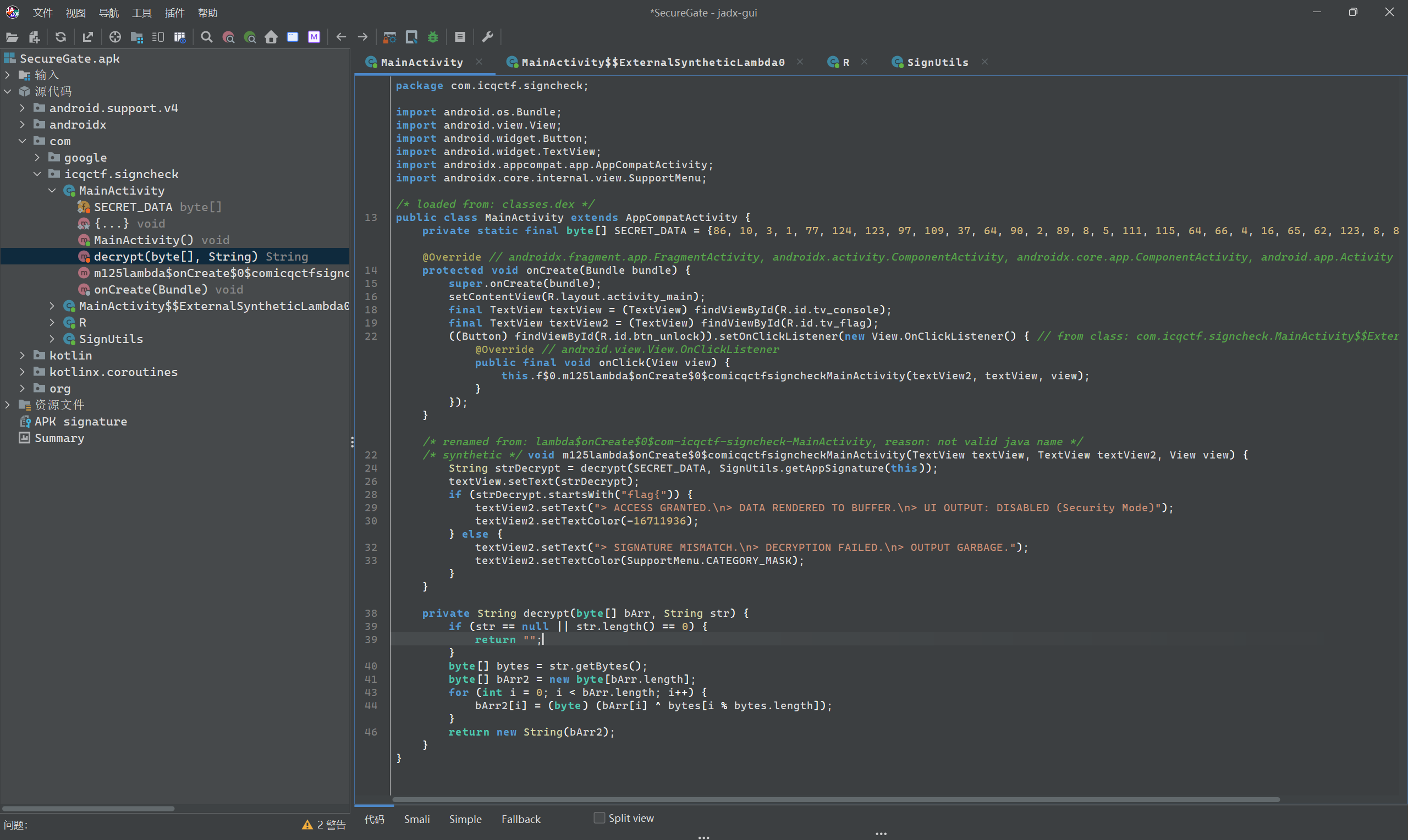Open the text search magnifier icon
This screenshot has height=840, width=1408.
[207, 37]
